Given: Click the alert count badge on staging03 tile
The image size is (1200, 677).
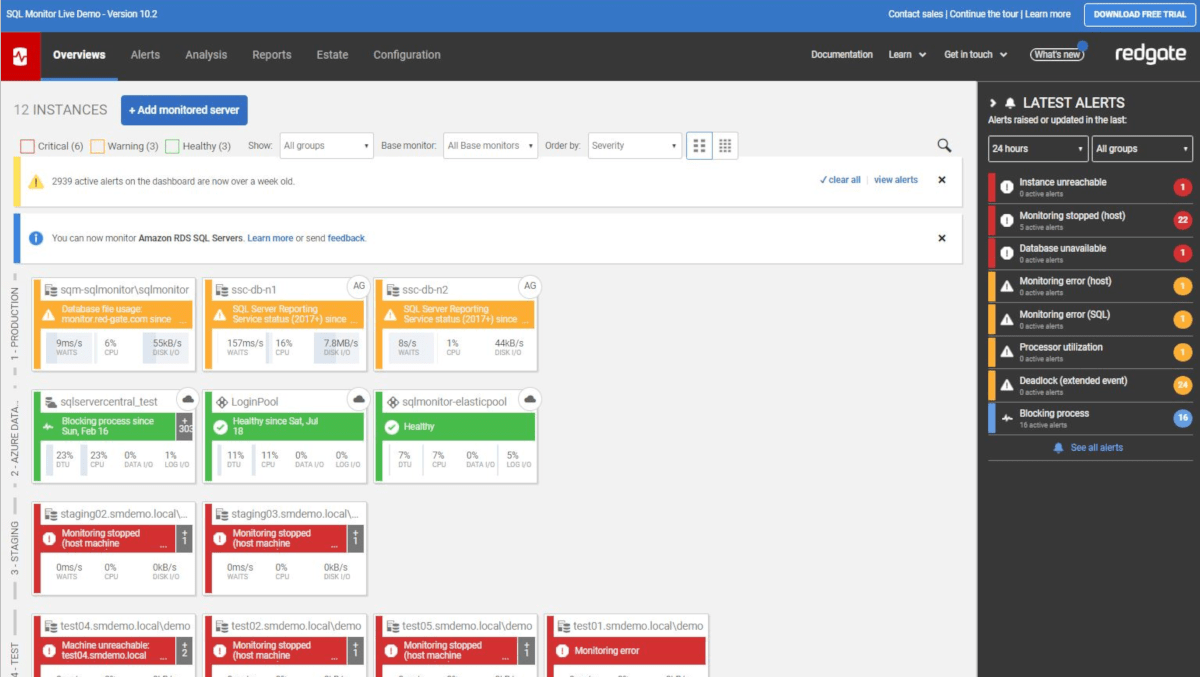Looking at the screenshot, I should pyautogui.click(x=356, y=539).
